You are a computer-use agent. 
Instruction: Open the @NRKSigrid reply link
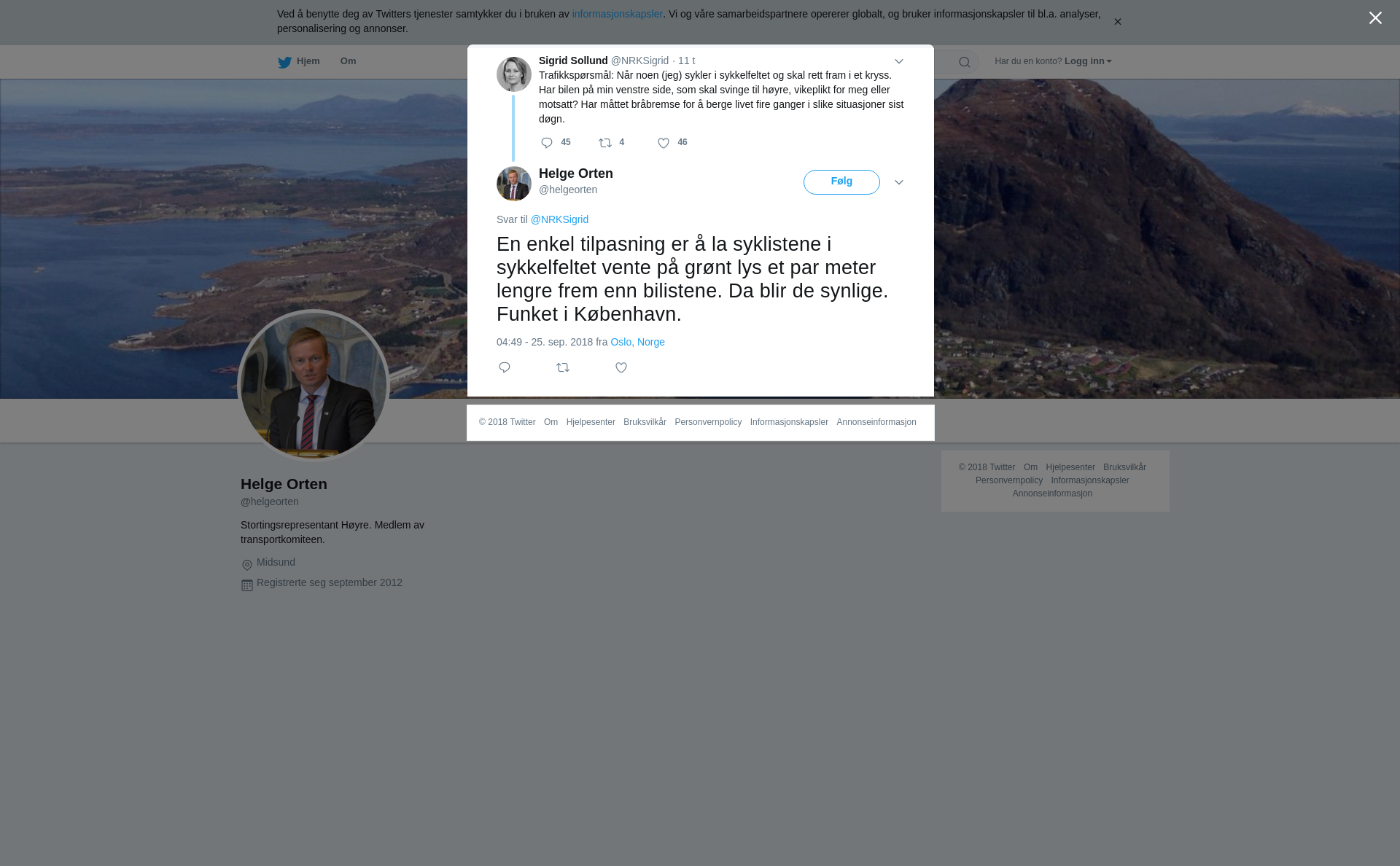click(559, 219)
